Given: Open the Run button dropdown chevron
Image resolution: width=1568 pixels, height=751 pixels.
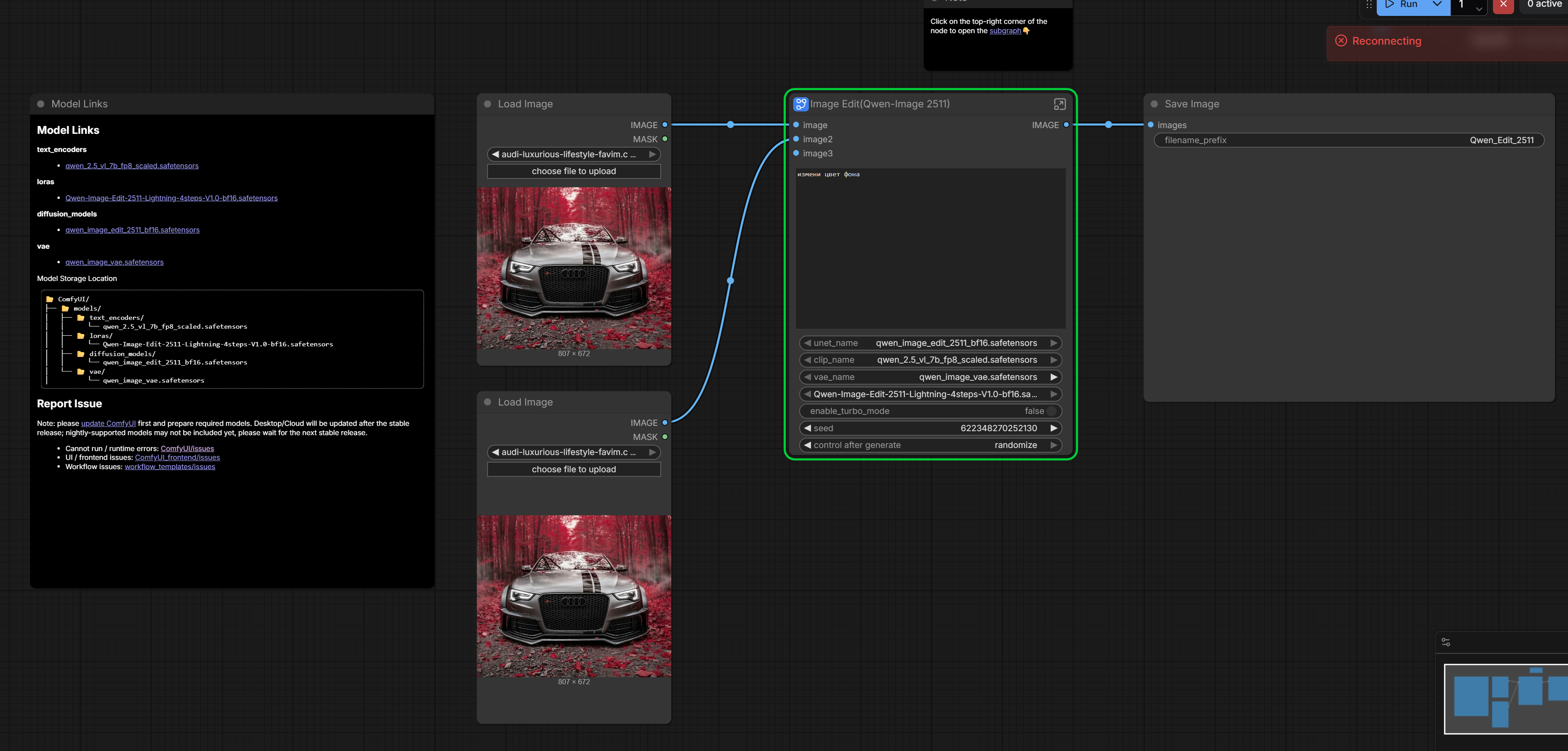Looking at the screenshot, I should [1437, 5].
